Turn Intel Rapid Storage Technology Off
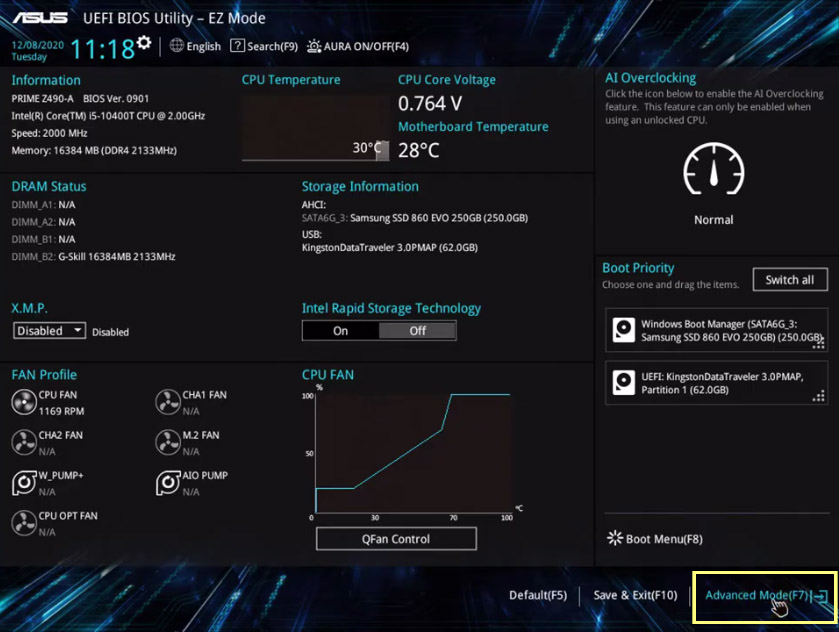 point(417,331)
